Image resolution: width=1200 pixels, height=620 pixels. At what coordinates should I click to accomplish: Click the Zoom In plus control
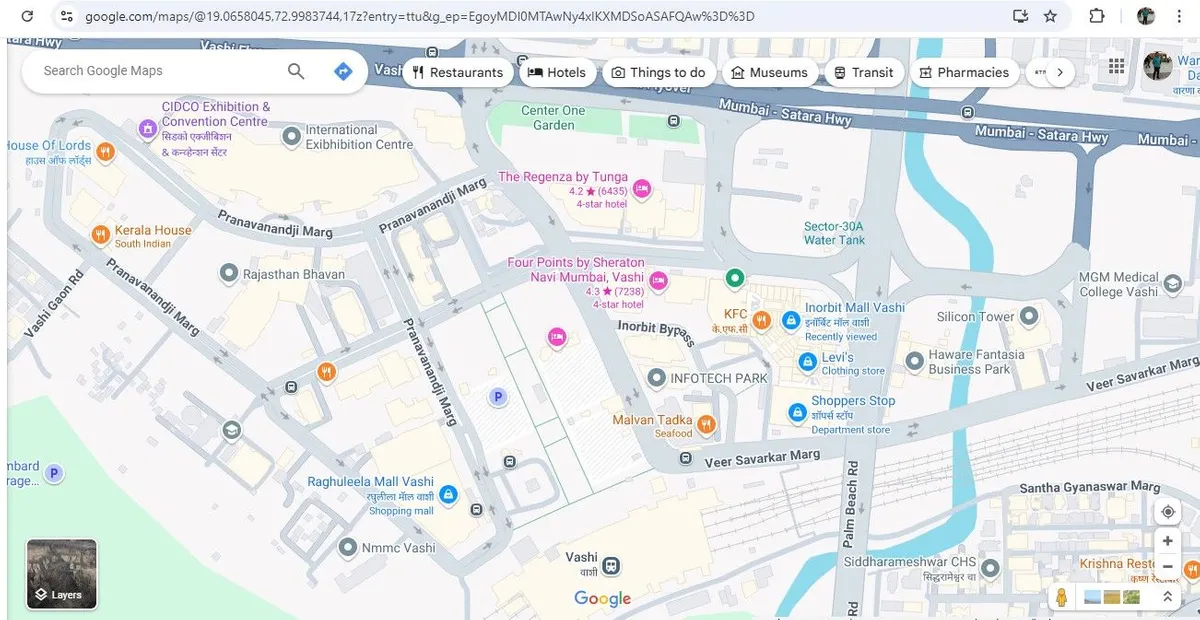coord(1167,540)
